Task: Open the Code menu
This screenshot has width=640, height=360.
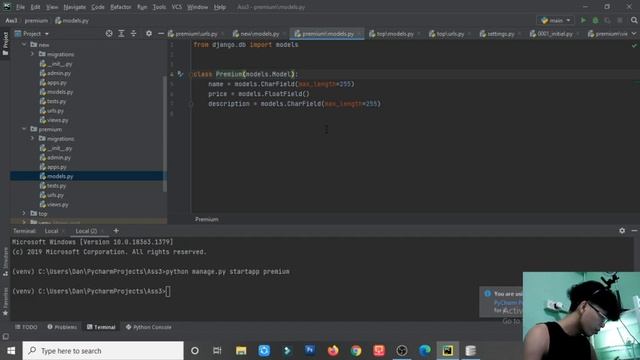Action: click(x=98, y=7)
